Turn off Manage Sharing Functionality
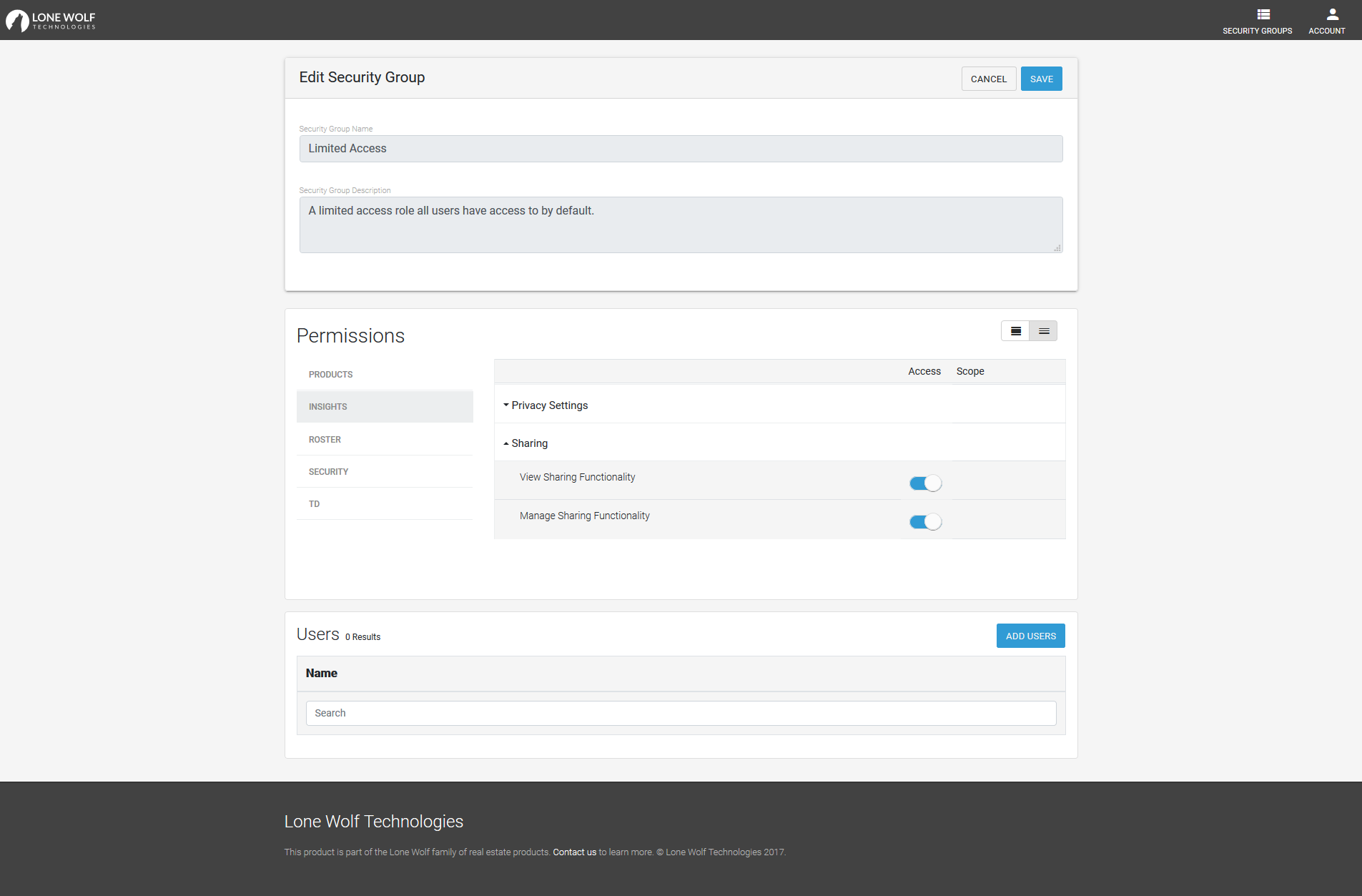The height and width of the screenshot is (896, 1362). pyautogui.click(x=925, y=521)
